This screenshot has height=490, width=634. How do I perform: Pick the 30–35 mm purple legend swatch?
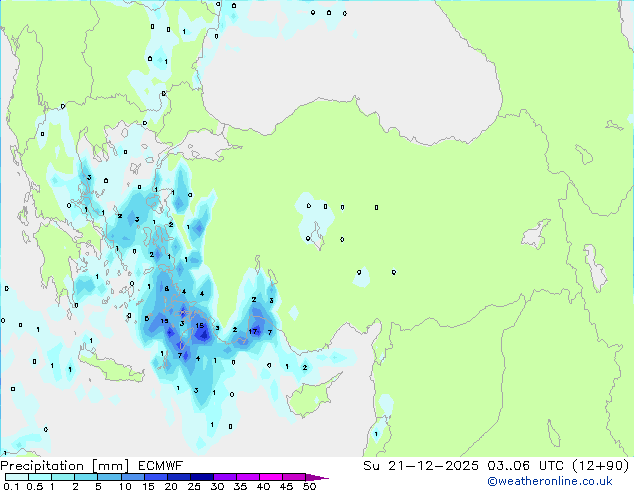click(x=225, y=477)
